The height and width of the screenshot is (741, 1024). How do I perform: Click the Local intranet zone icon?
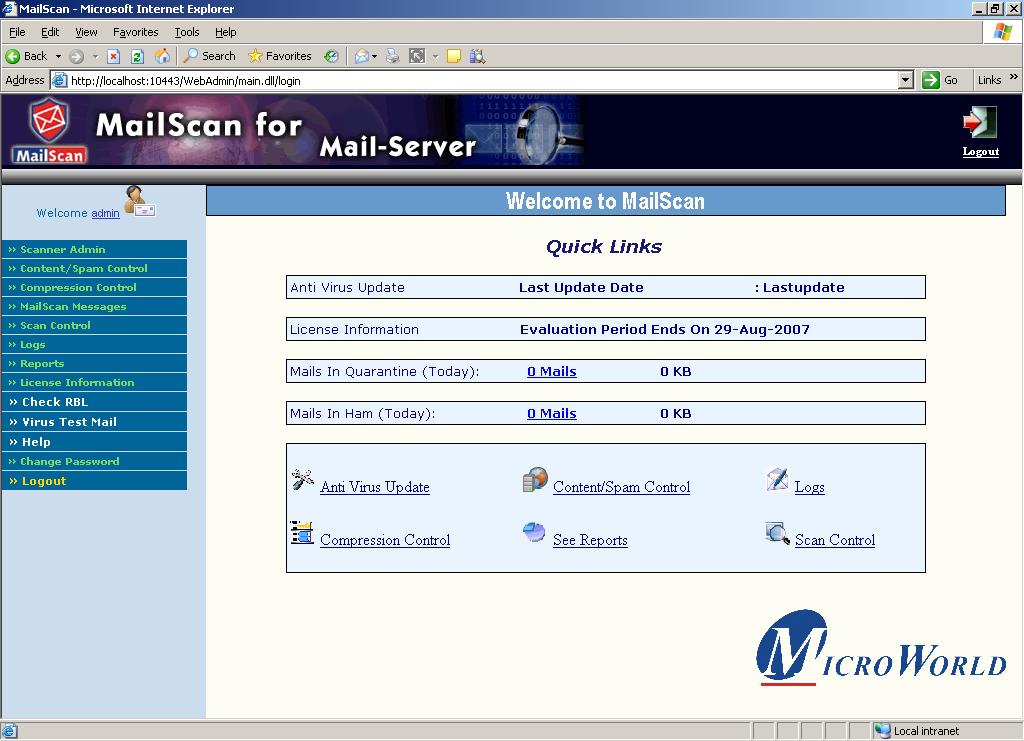(882, 731)
